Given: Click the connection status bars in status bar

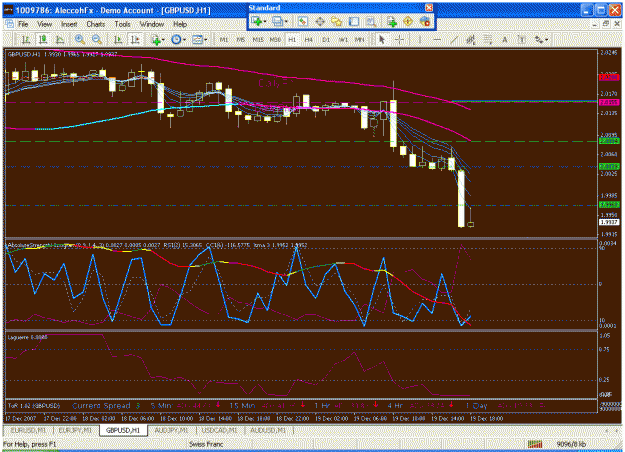Looking at the screenshot, I should (x=535, y=444).
